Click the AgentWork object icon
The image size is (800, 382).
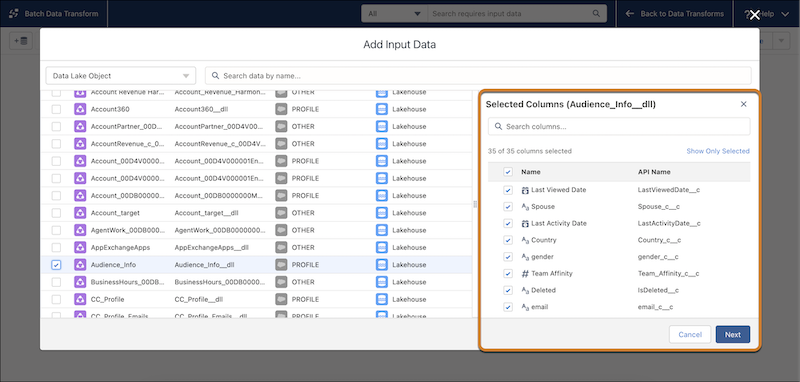pyautogui.click(x=80, y=230)
